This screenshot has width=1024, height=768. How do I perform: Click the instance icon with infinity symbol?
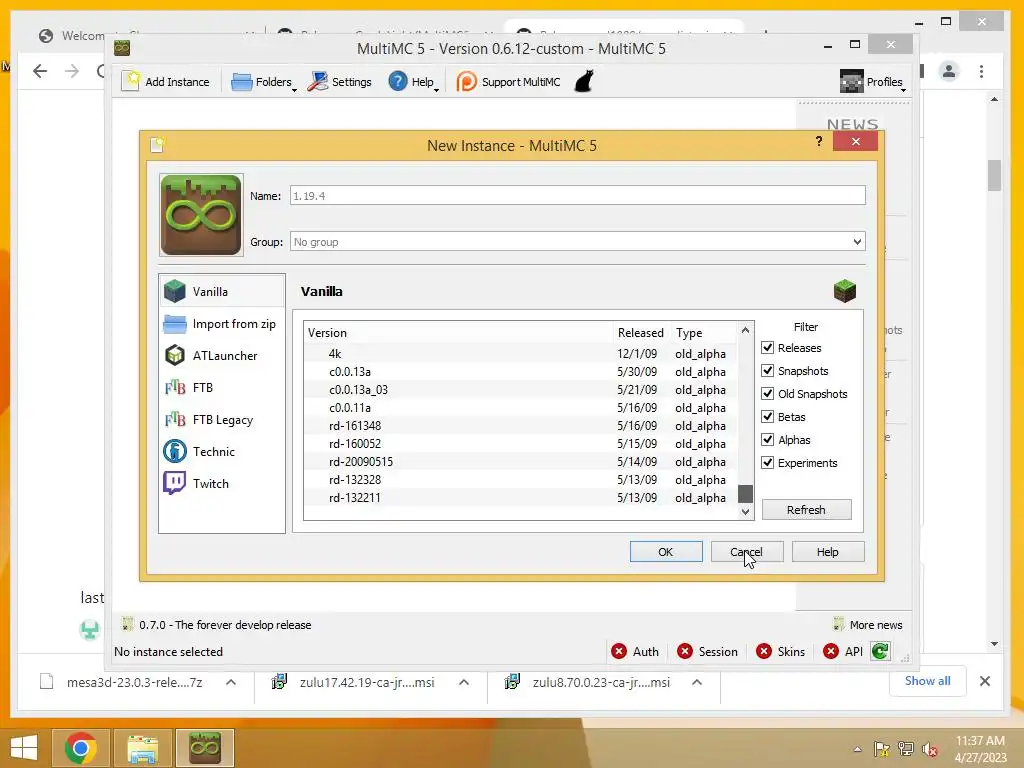coord(201,215)
